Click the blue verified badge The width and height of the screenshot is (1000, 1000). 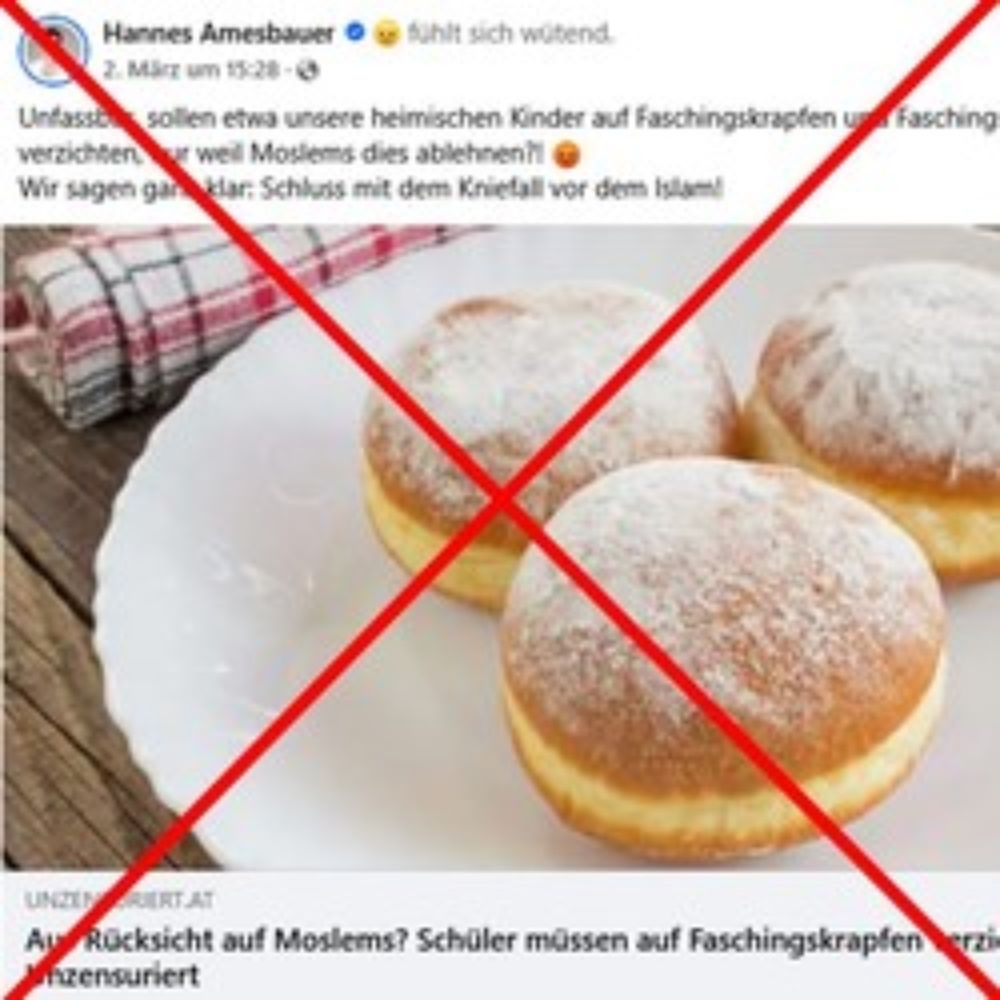coord(355,32)
